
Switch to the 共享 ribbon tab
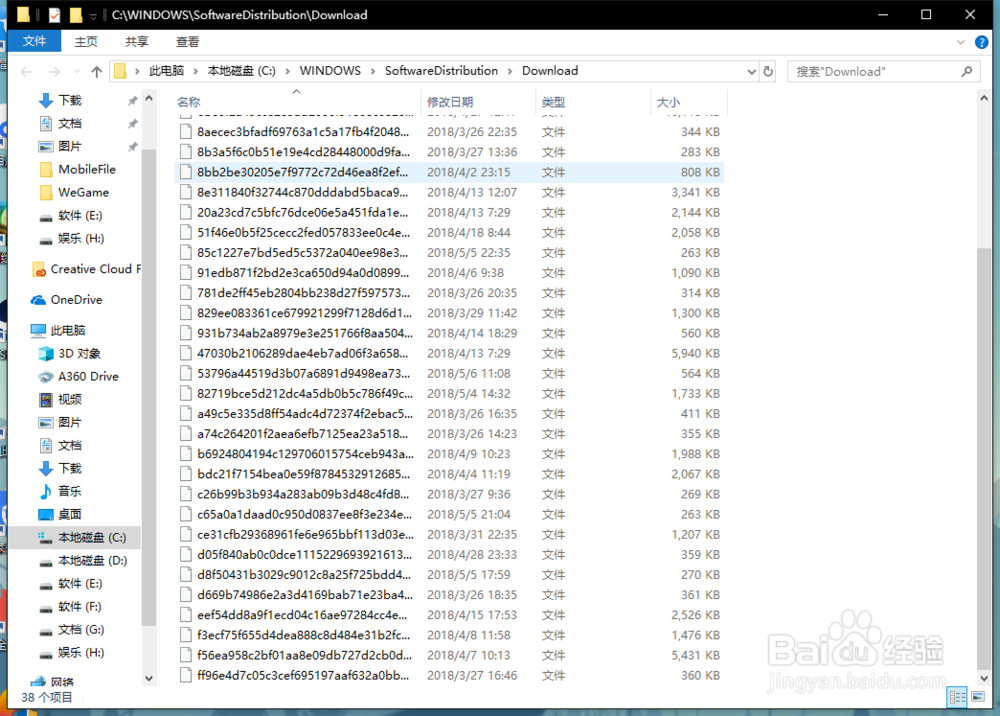[x=137, y=42]
